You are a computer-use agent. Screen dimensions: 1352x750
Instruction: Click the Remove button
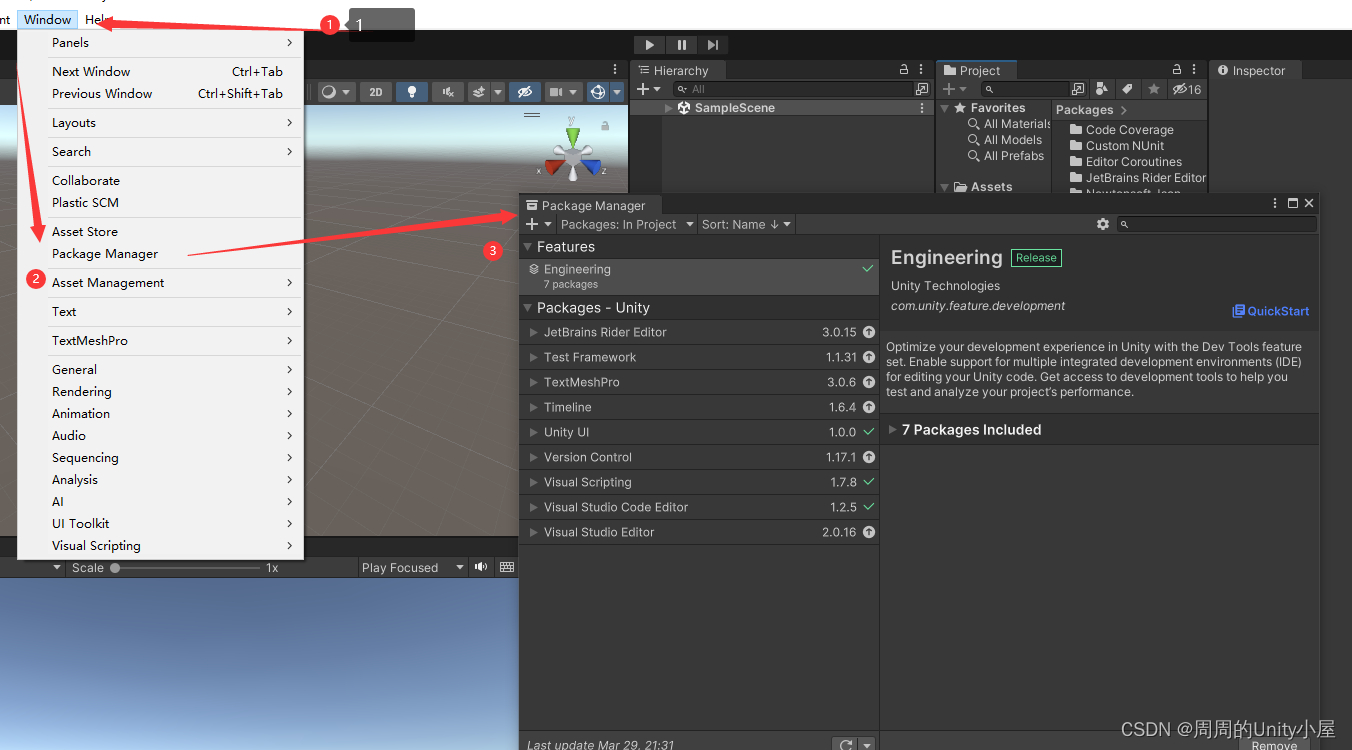[1274, 745]
